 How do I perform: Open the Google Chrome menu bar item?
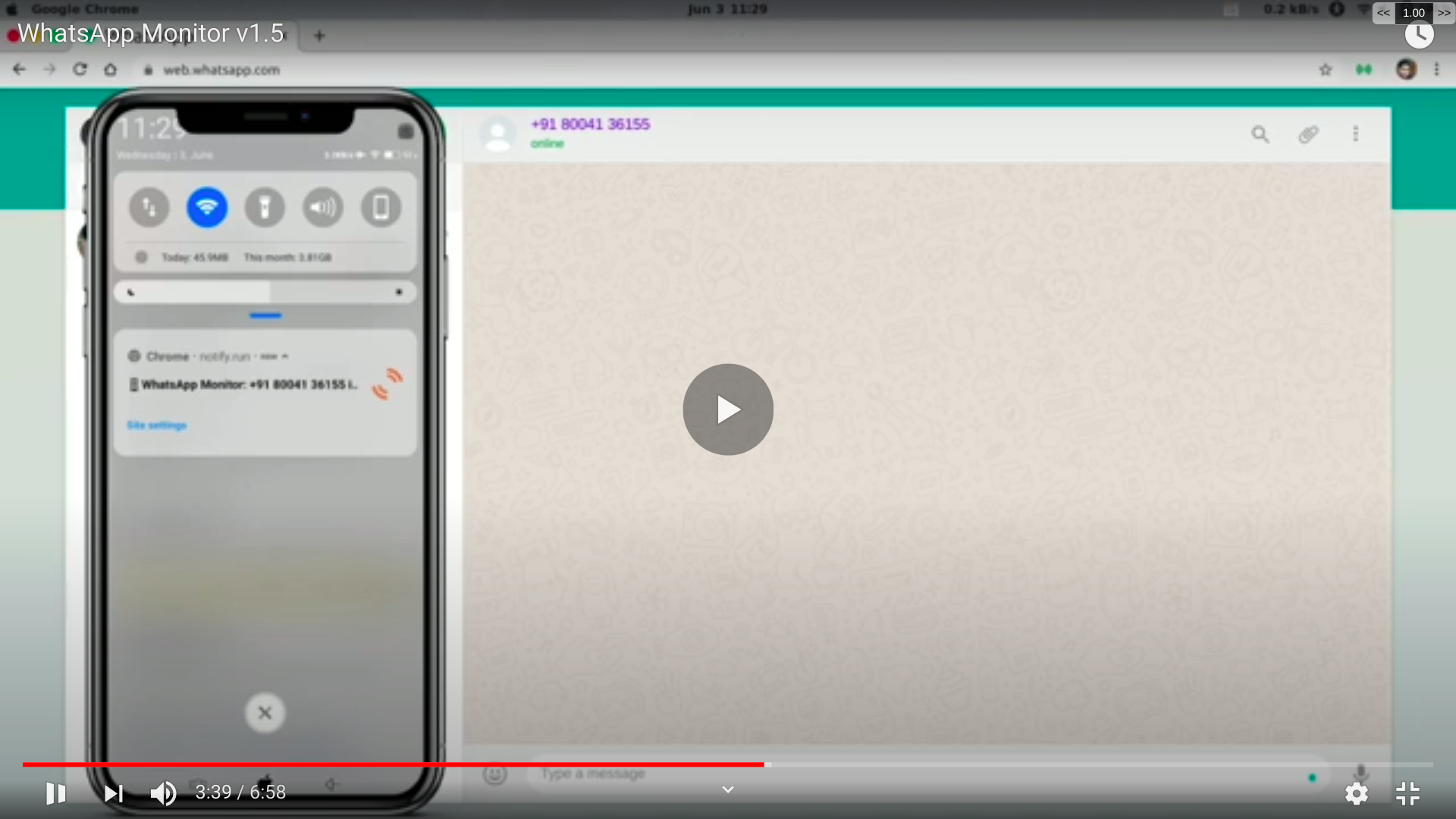click(85, 9)
